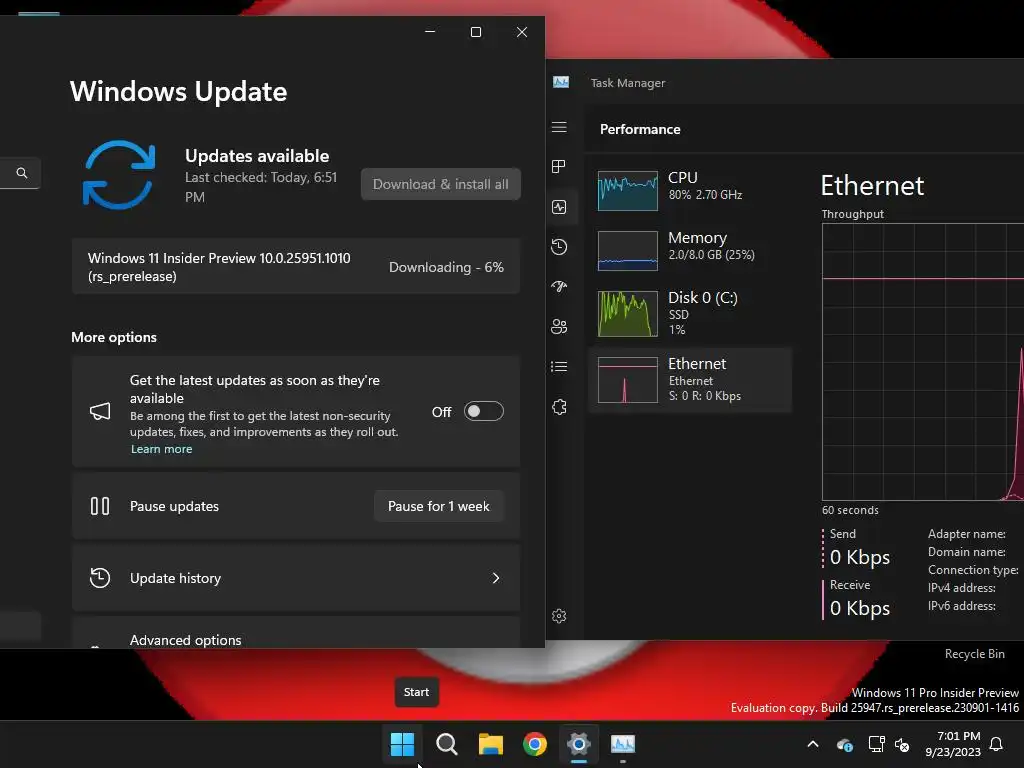Click the Memory usage mini graph
Screen dimensions: 1024x768
(x=628, y=251)
